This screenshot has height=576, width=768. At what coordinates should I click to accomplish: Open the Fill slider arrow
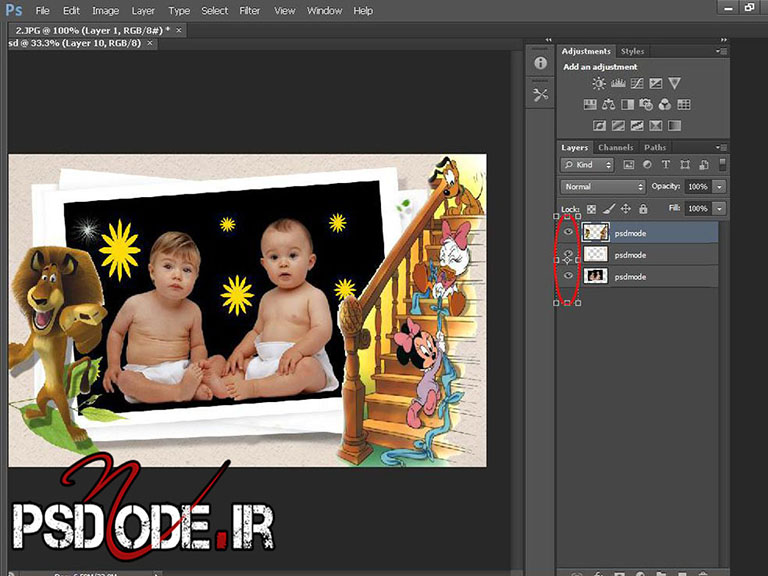coord(720,209)
